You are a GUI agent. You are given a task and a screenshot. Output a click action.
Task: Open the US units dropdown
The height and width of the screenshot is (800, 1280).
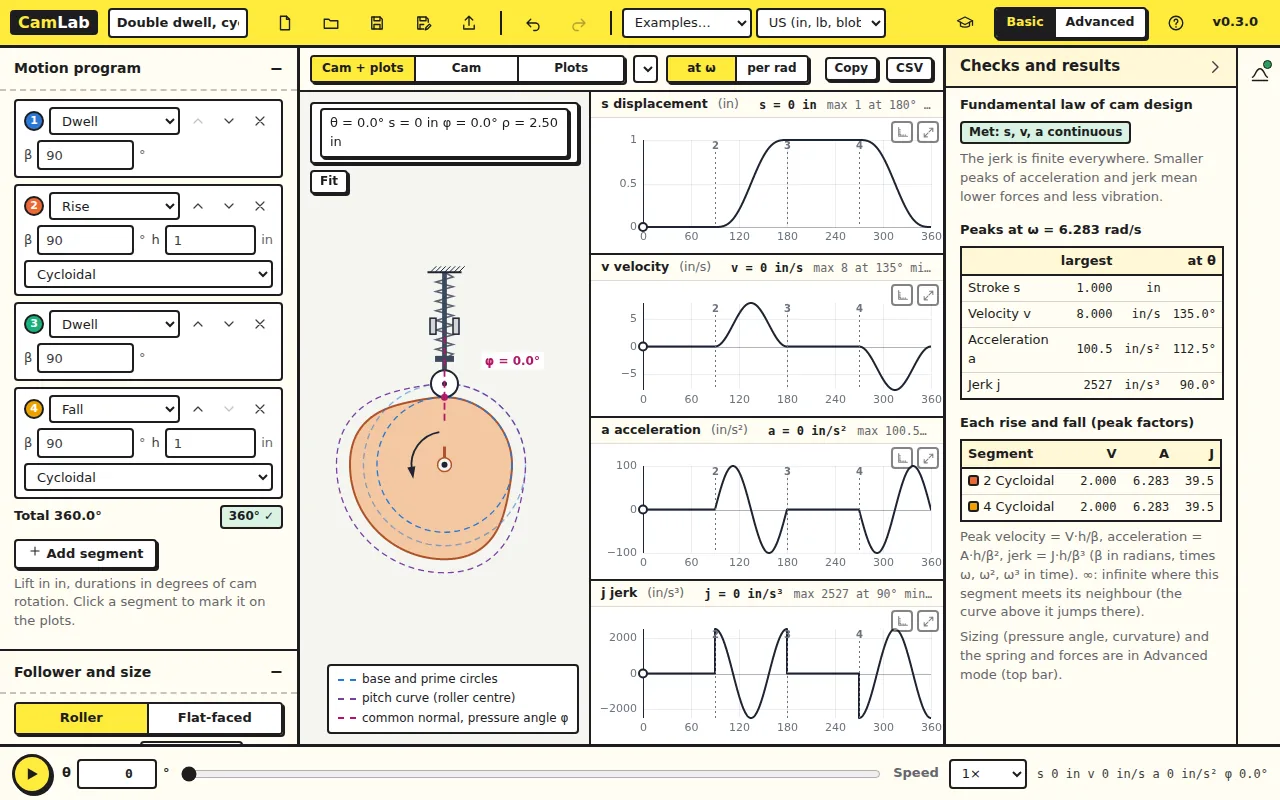(x=821, y=23)
